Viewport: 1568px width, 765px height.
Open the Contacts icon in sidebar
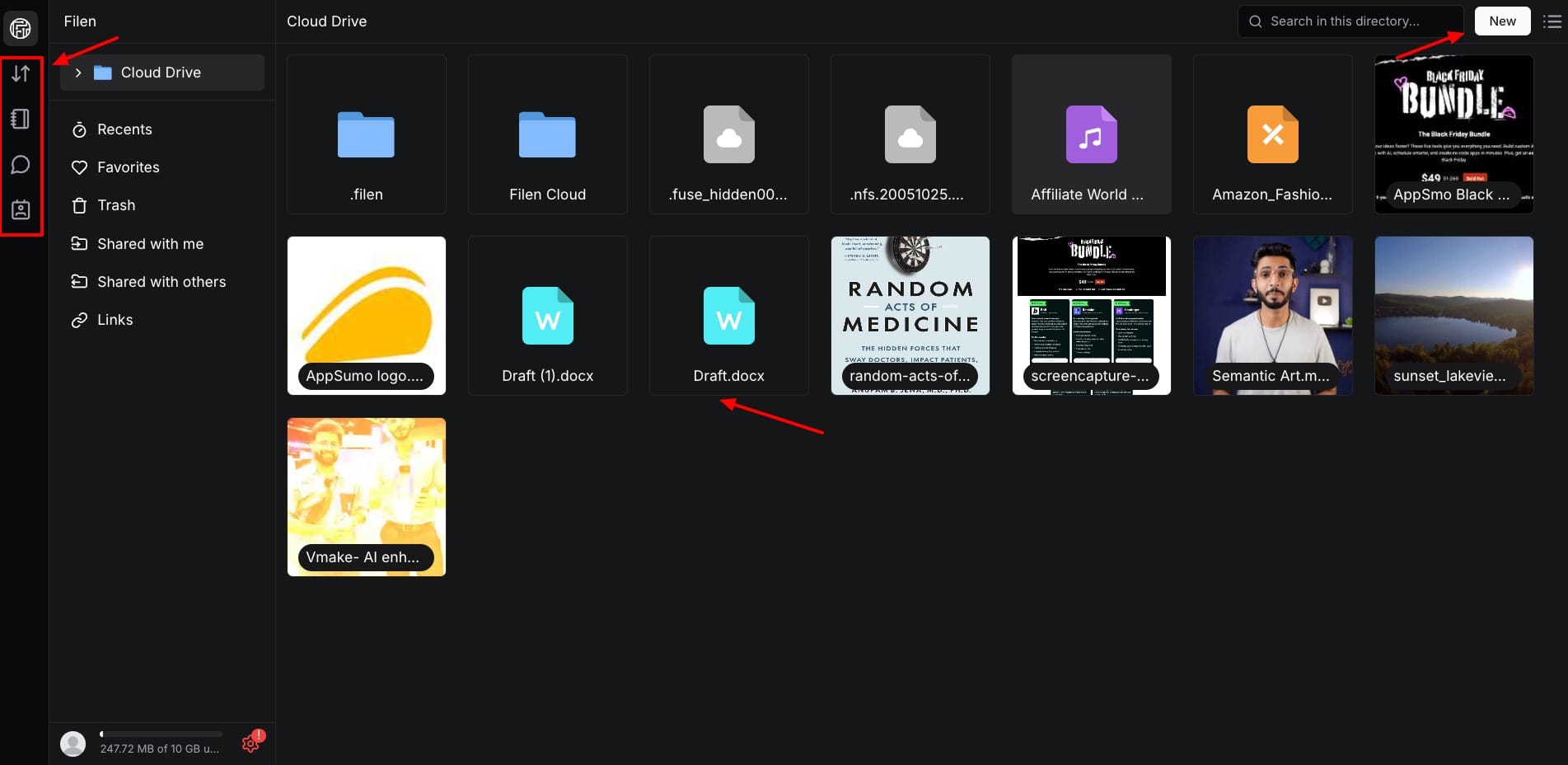(x=21, y=210)
